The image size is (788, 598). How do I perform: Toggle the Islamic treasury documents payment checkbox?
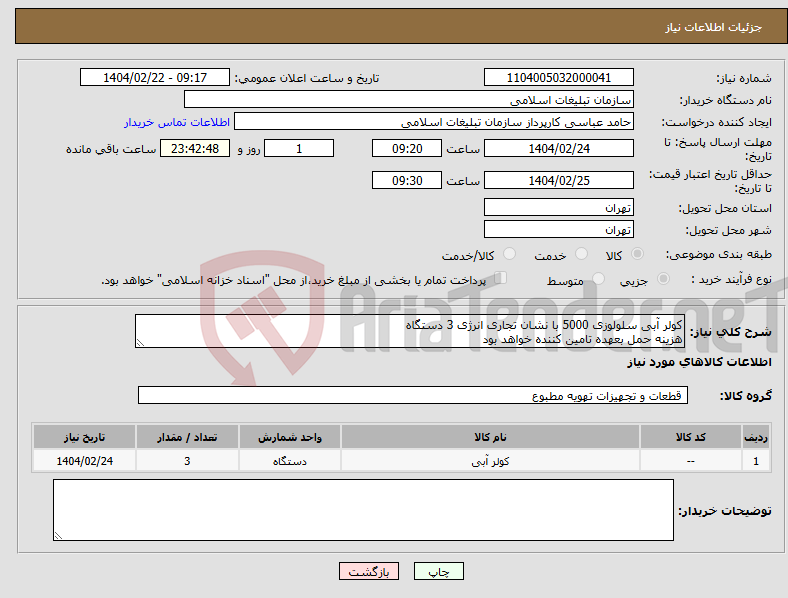pos(501,277)
